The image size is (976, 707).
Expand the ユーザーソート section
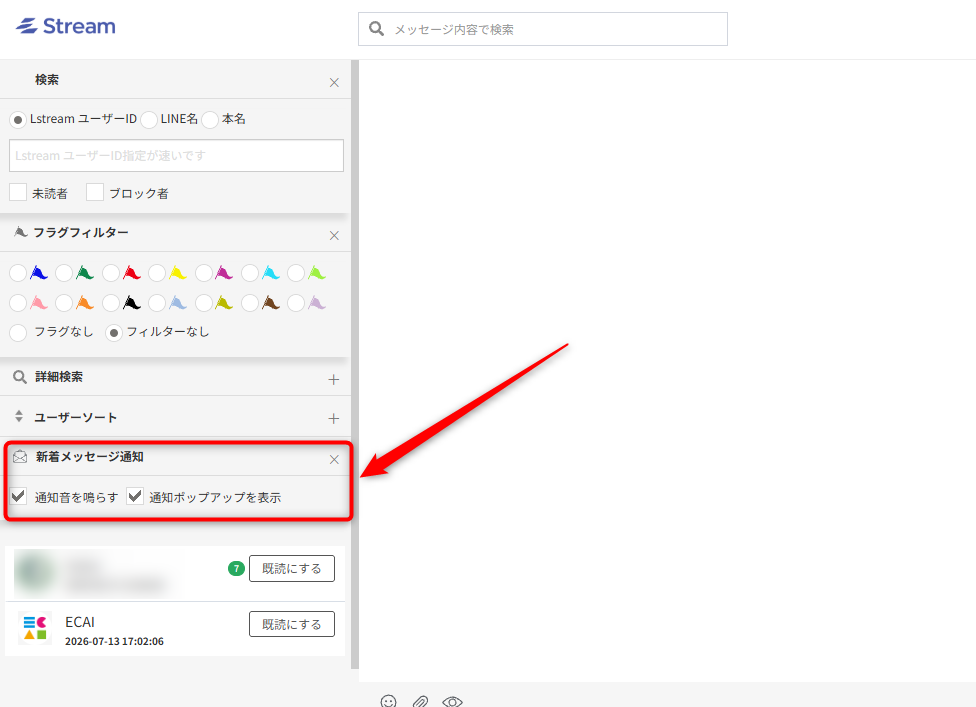pyautogui.click(x=334, y=419)
